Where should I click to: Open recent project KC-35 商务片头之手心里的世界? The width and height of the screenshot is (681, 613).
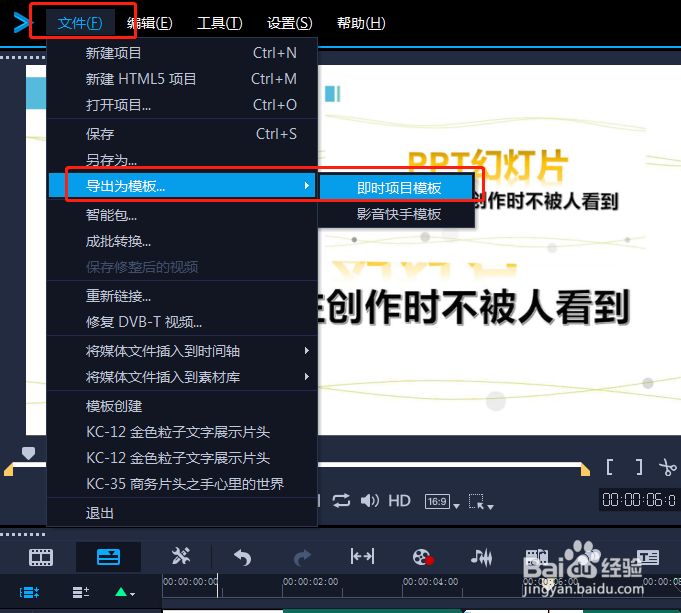182,484
